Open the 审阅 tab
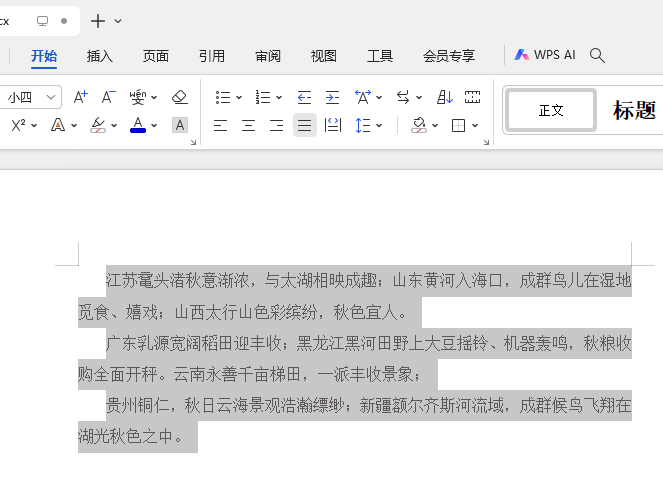This screenshot has width=663, height=492. click(x=268, y=56)
